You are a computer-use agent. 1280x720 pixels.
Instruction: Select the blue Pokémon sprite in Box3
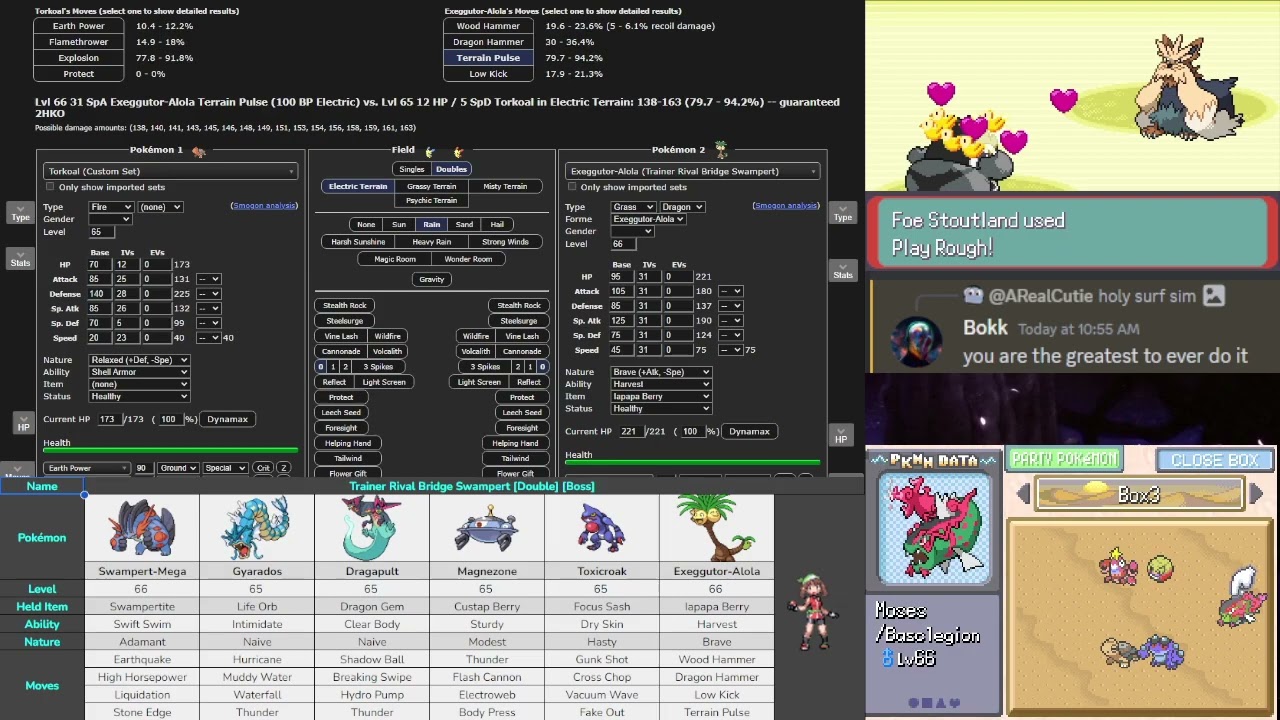click(1160, 651)
